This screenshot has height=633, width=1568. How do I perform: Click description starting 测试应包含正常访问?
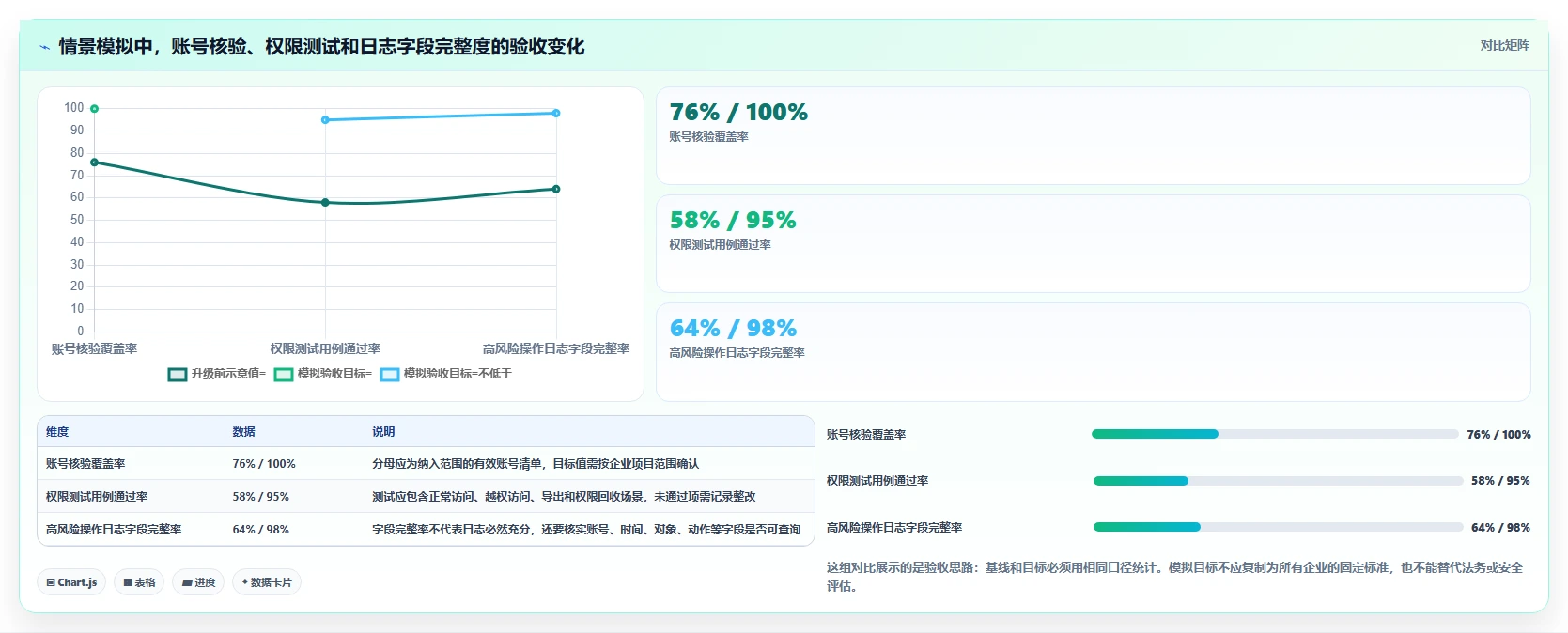pos(564,497)
